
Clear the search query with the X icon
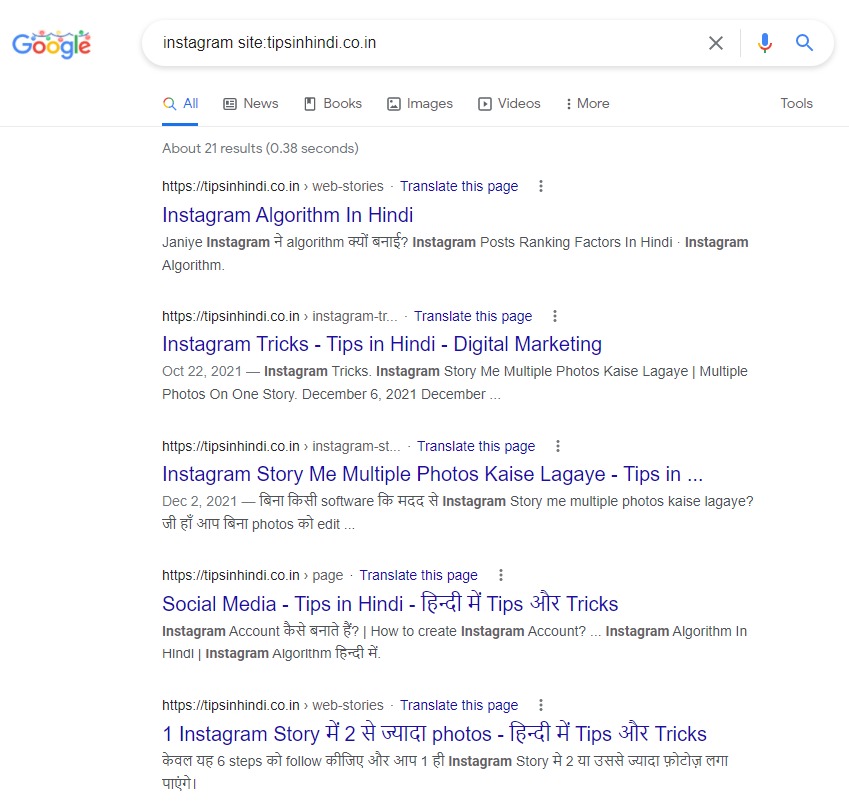click(x=716, y=43)
